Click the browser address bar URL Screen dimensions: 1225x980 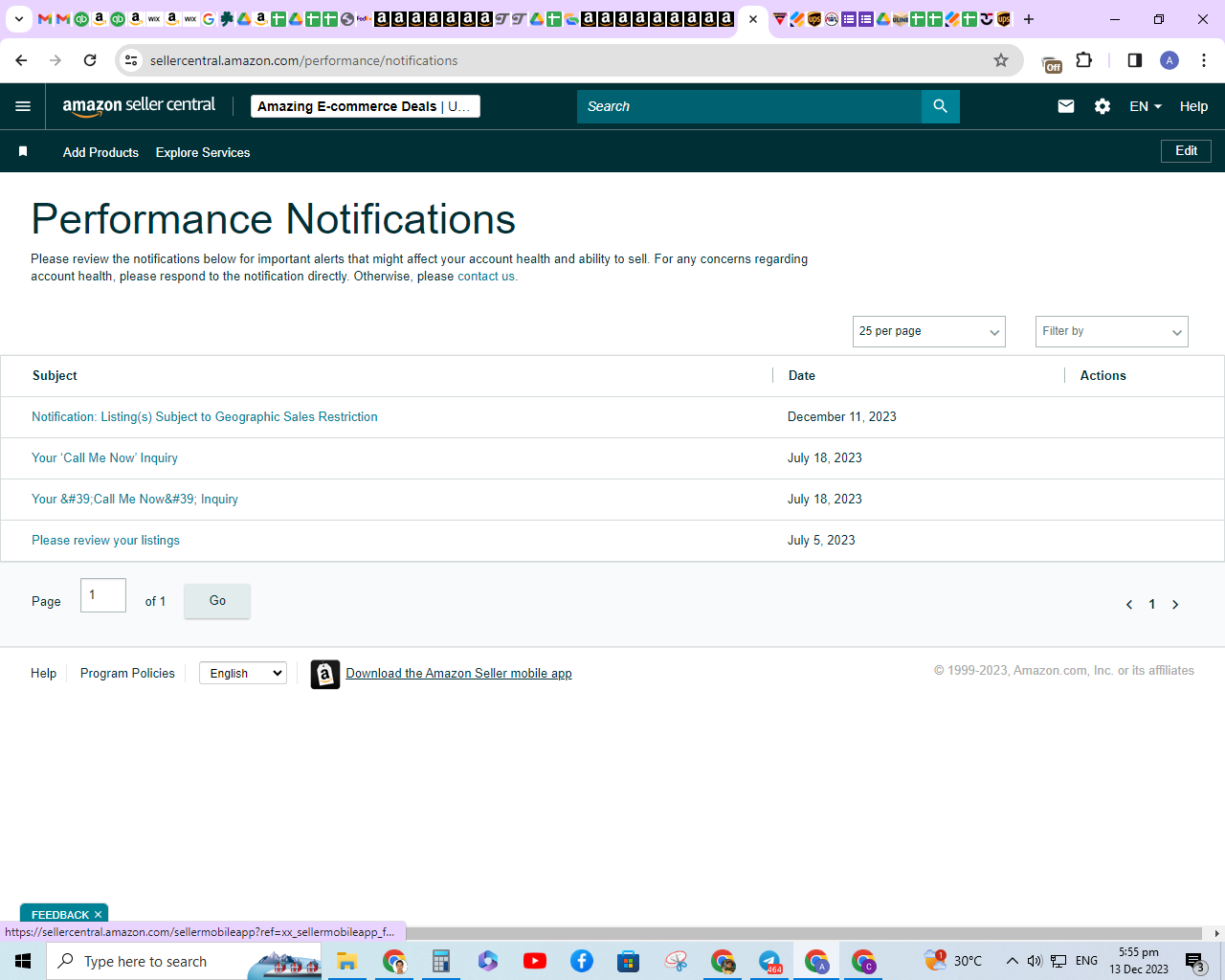(304, 60)
